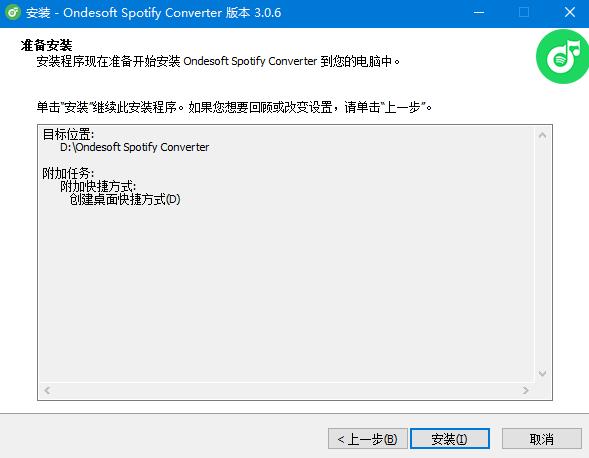This screenshot has width=589, height=458.
Task: Cancel setup with 取消 button
Action: [541, 438]
